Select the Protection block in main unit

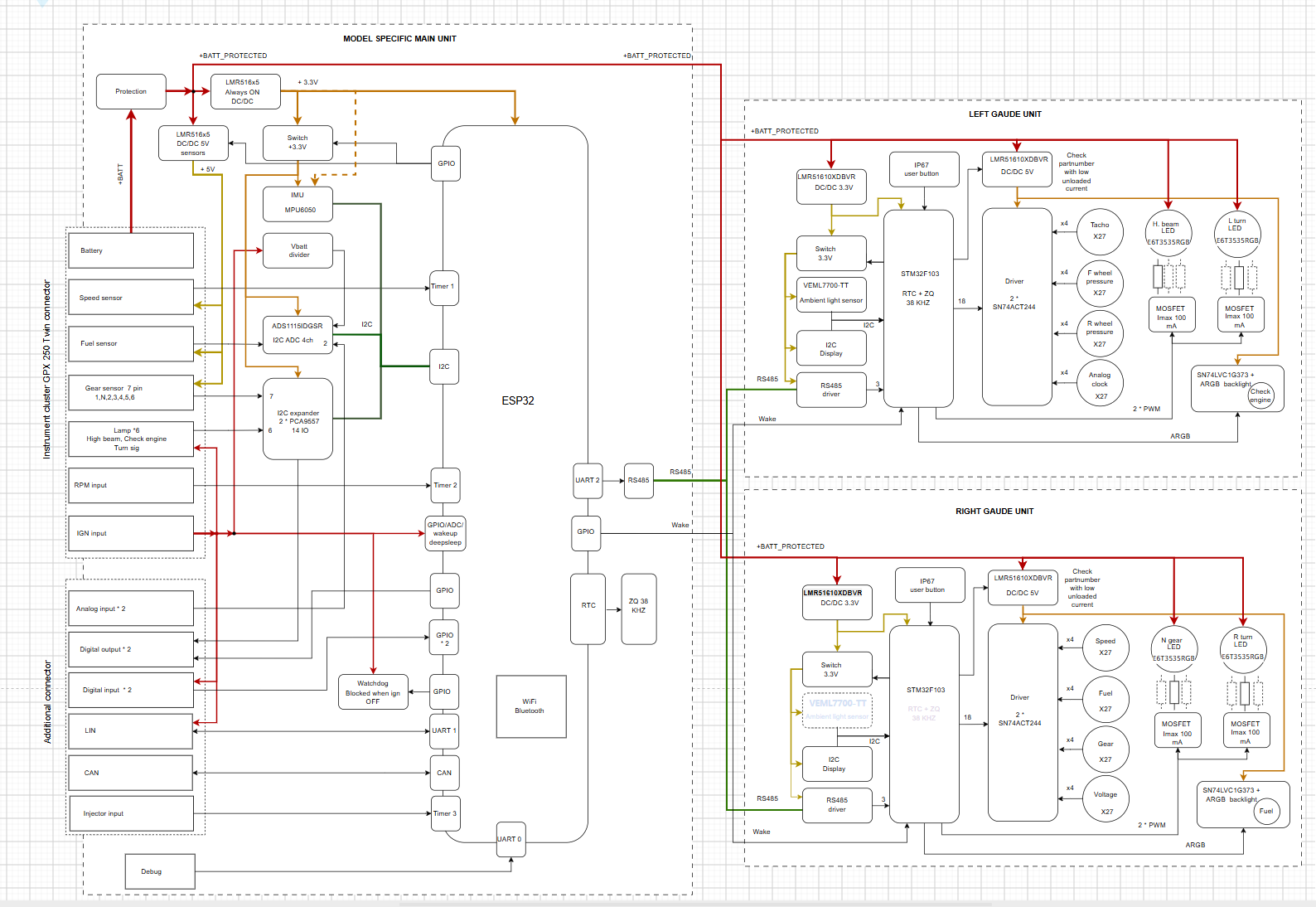(131, 91)
